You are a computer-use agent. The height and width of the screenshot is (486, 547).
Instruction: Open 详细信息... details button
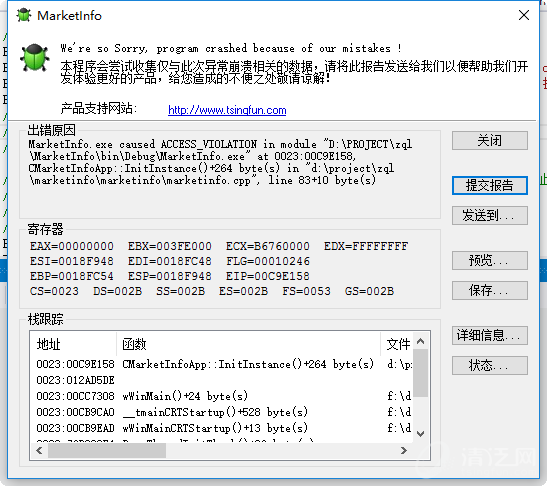[x=489, y=335]
